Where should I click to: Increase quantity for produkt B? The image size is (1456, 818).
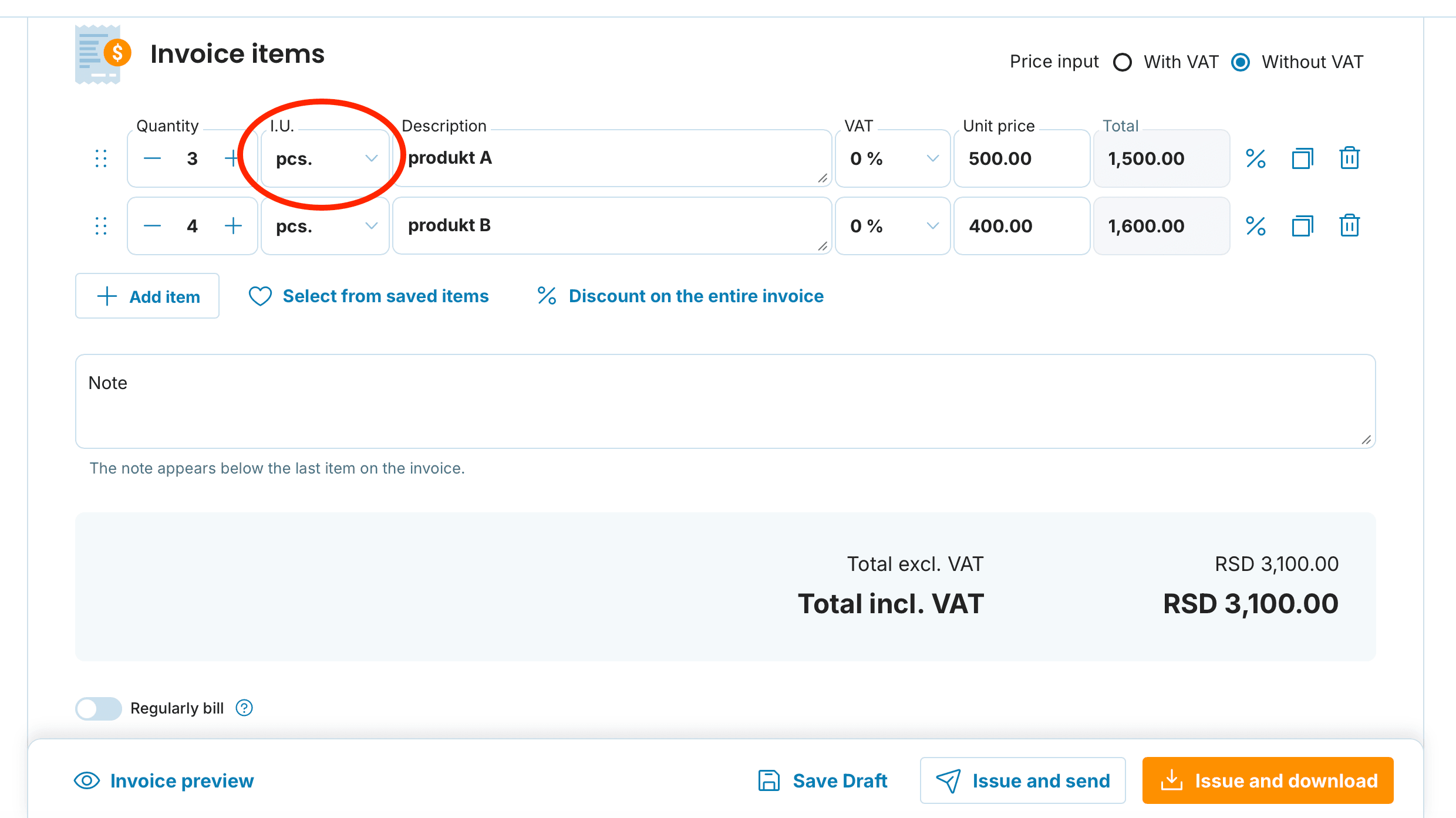click(233, 226)
